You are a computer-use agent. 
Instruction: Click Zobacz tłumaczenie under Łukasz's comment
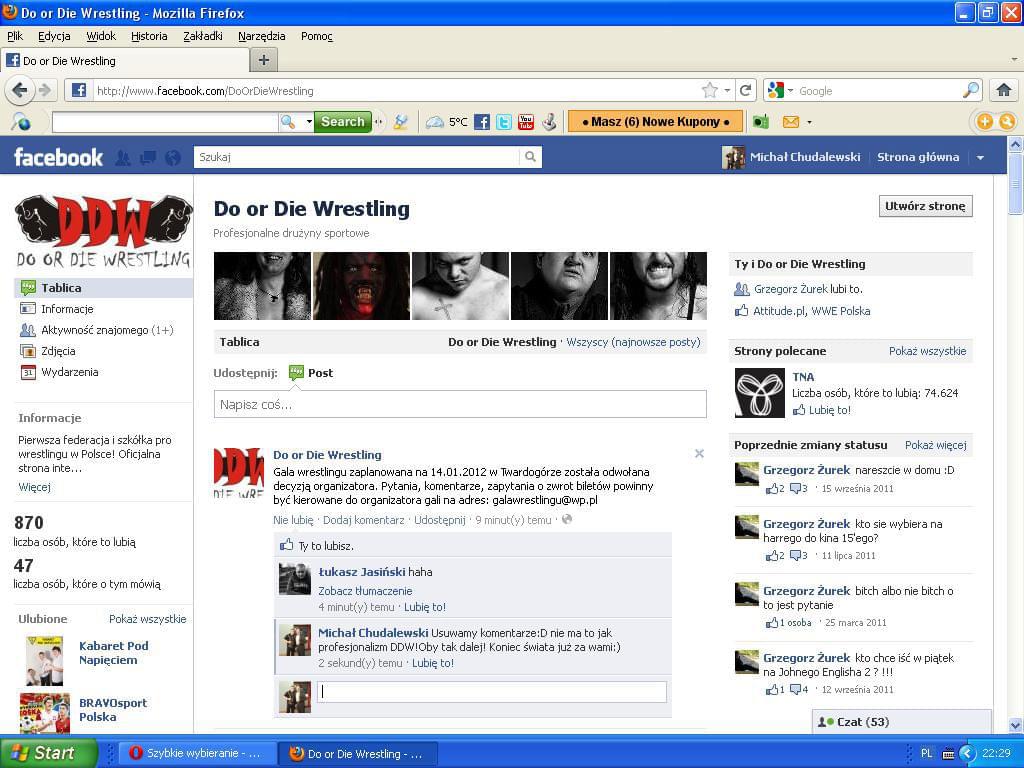[365, 591]
